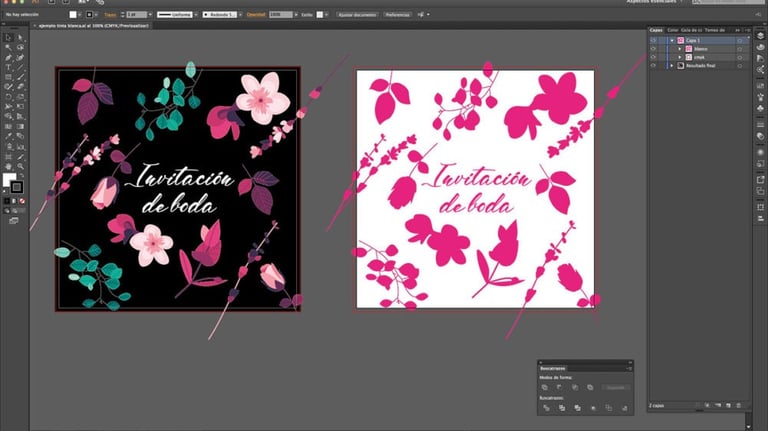Image resolution: width=768 pixels, height=431 pixels.
Task: Click the Opacidad percentage field
Action: point(281,16)
